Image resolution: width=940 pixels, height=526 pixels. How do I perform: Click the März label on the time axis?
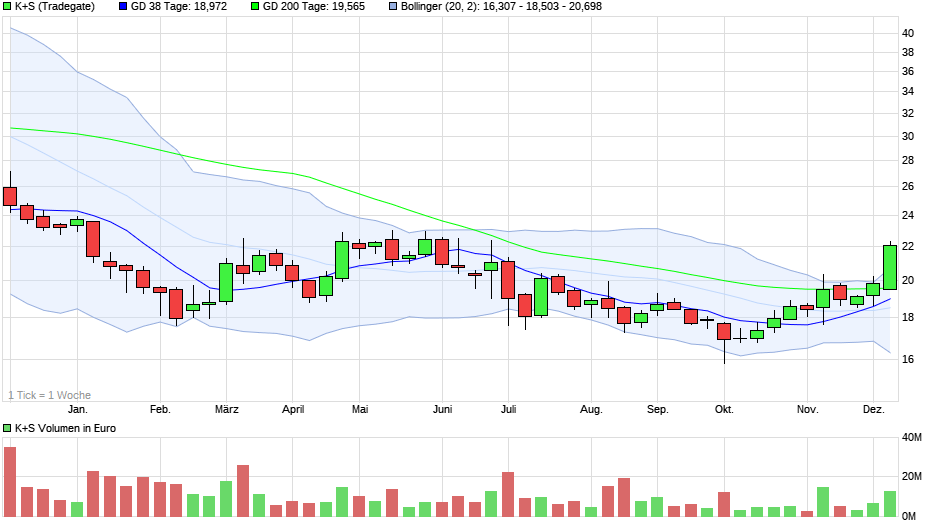tap(226, 409)
